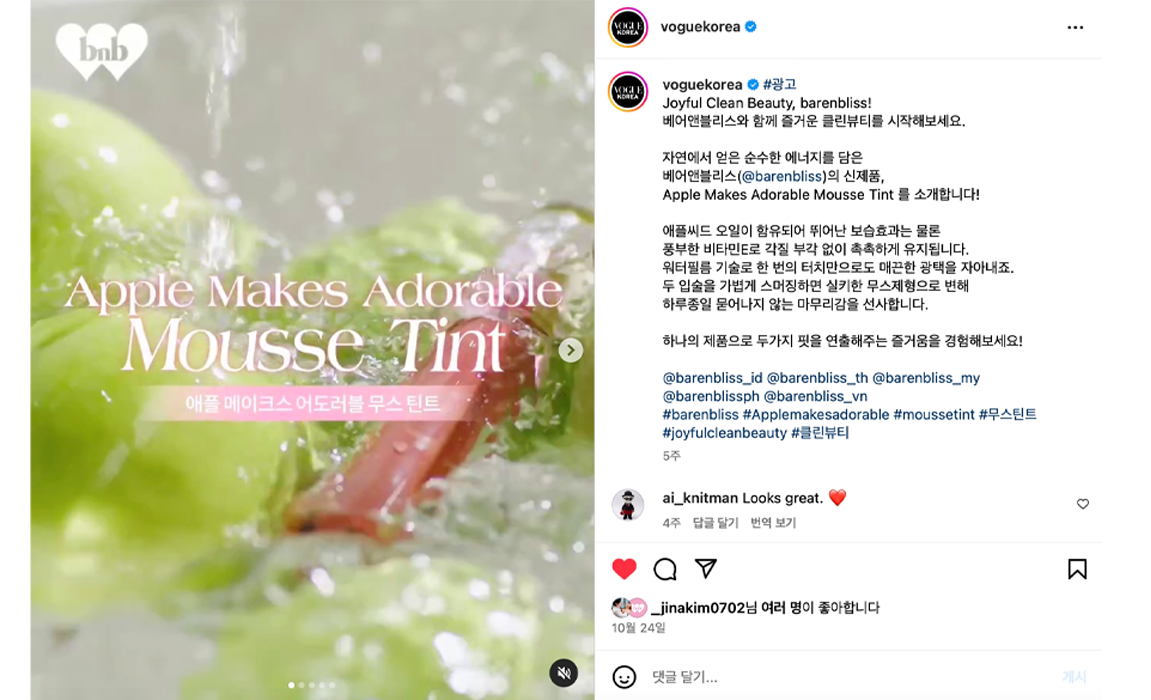Click 번역 보기 to translate the comment

click(773, 522)
